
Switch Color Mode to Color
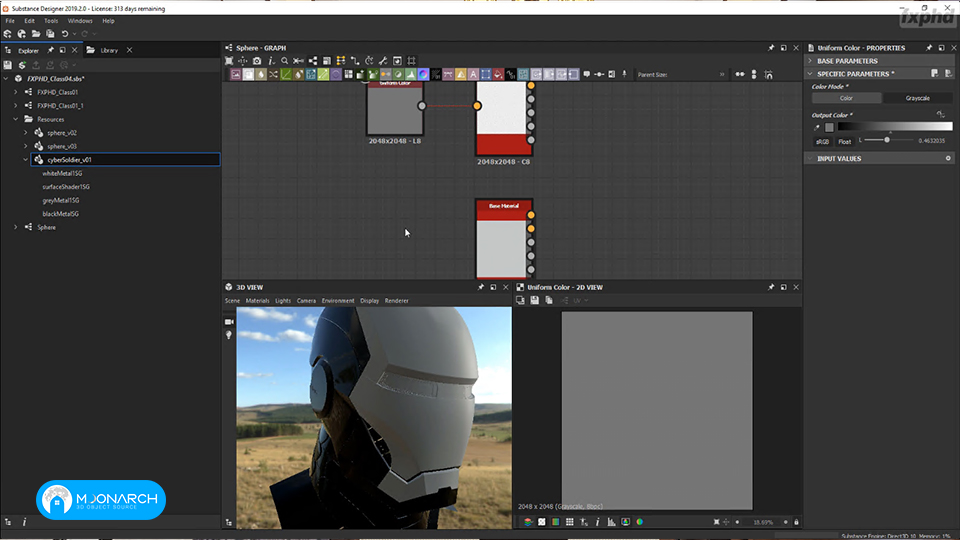click(x=846, y=98)
